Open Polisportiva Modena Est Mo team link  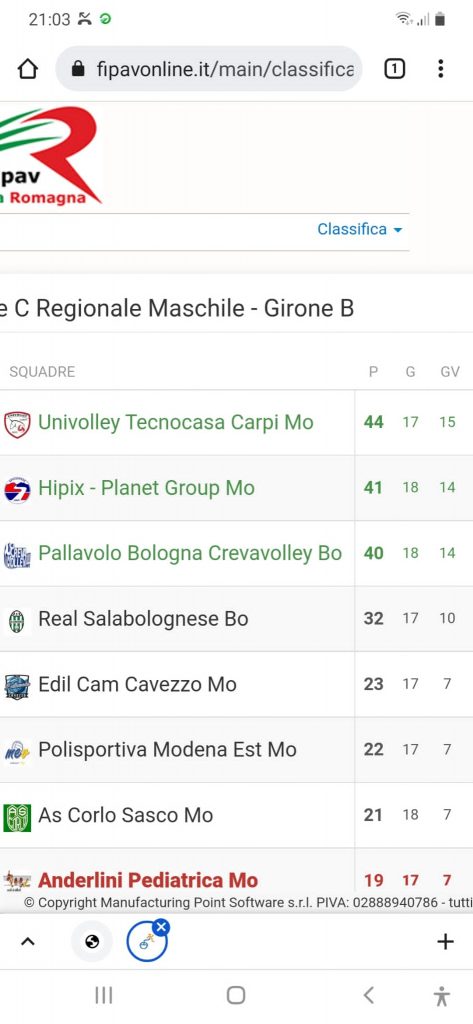(167, 749)
